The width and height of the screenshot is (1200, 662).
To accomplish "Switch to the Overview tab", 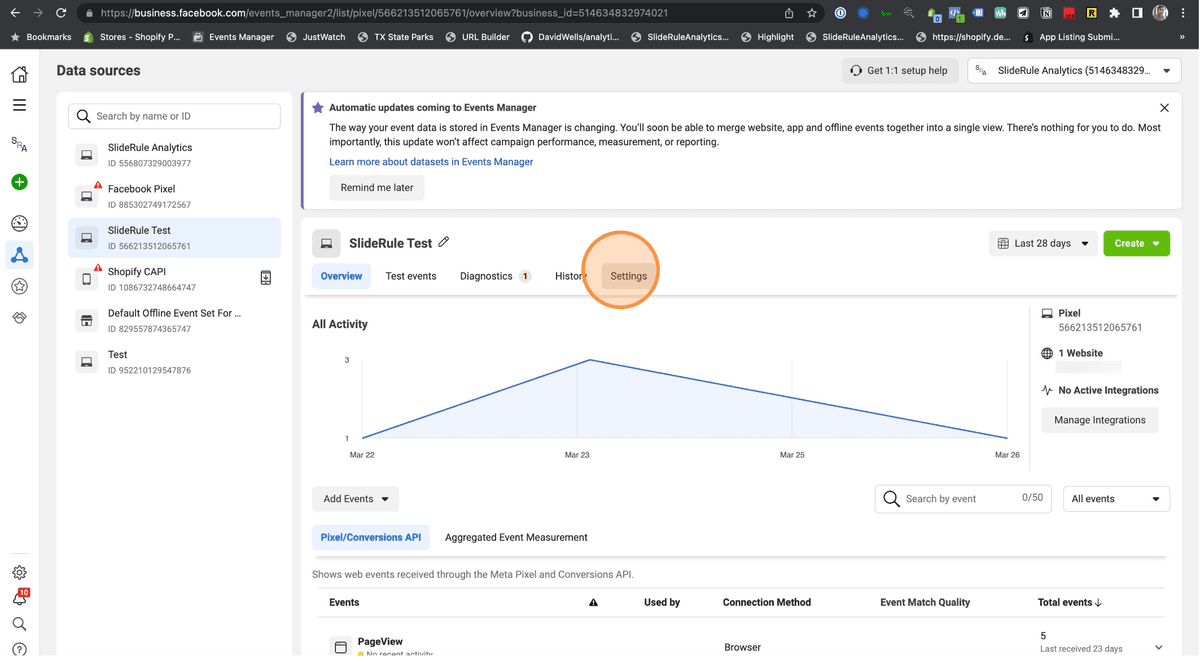I will pos(341,276).
